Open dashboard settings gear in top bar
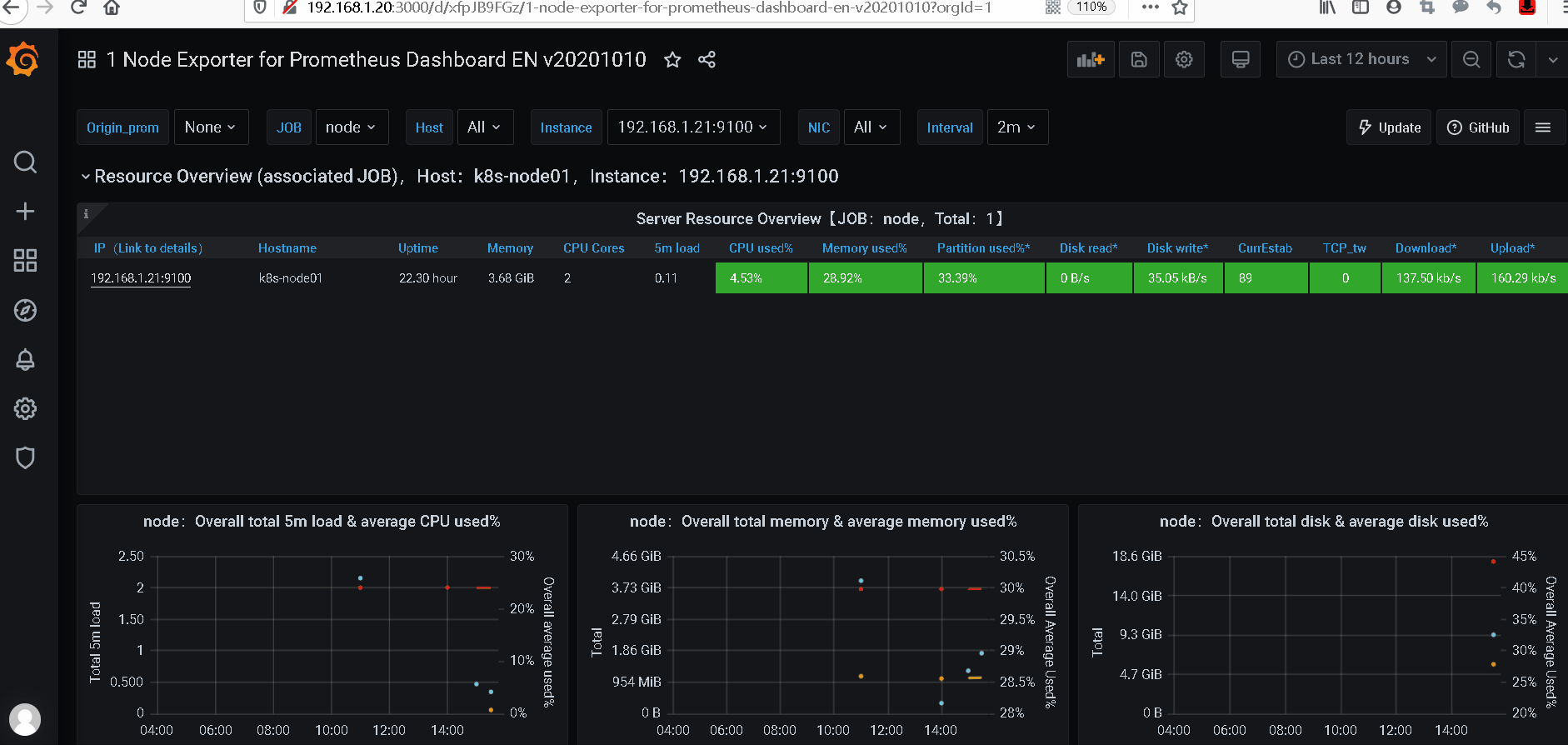This screenshot has width=1568, height=745. (x=1184, y=59)
